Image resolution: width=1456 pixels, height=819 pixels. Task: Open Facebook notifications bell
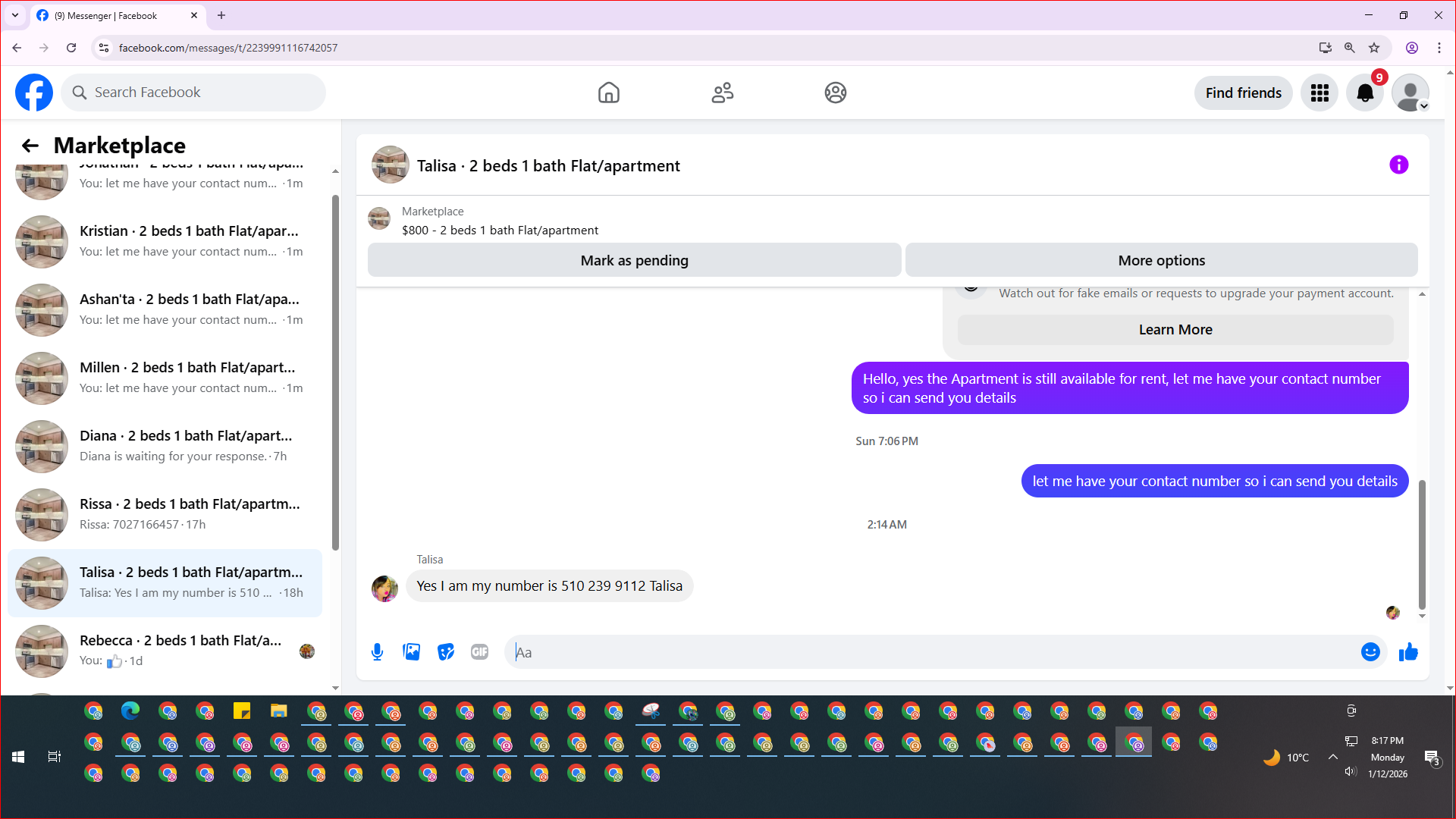(x=1364, y=93)
